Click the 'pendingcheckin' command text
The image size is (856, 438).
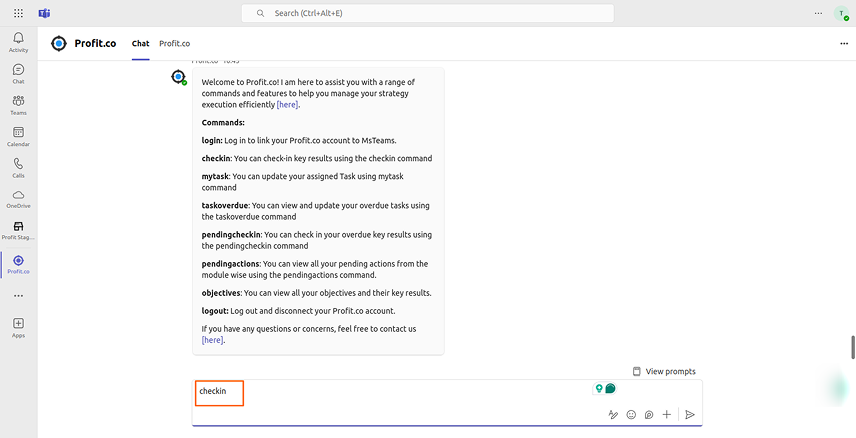(x=231, y=235)
